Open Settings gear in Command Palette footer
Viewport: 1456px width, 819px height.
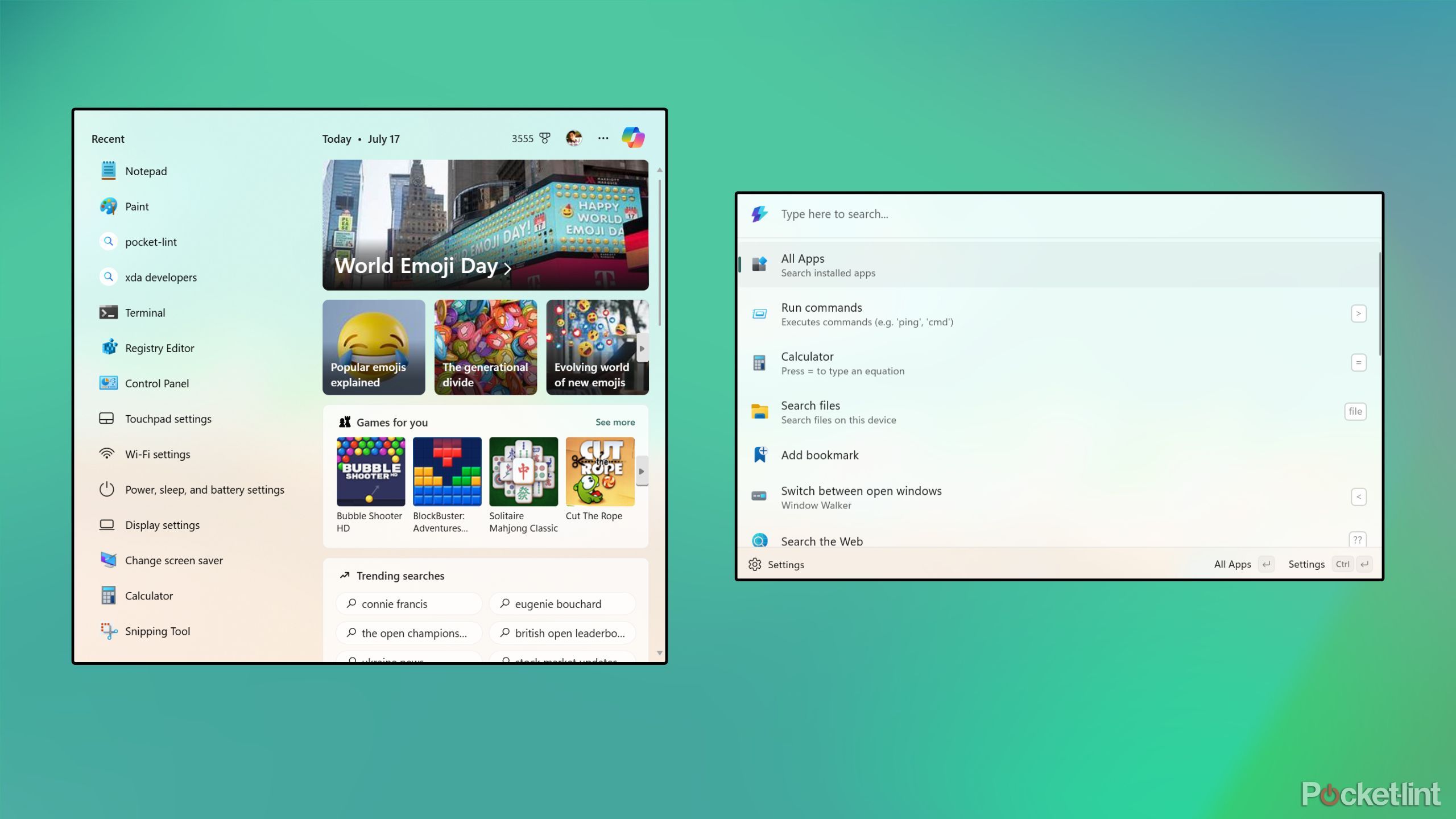[x=776, y=564]
